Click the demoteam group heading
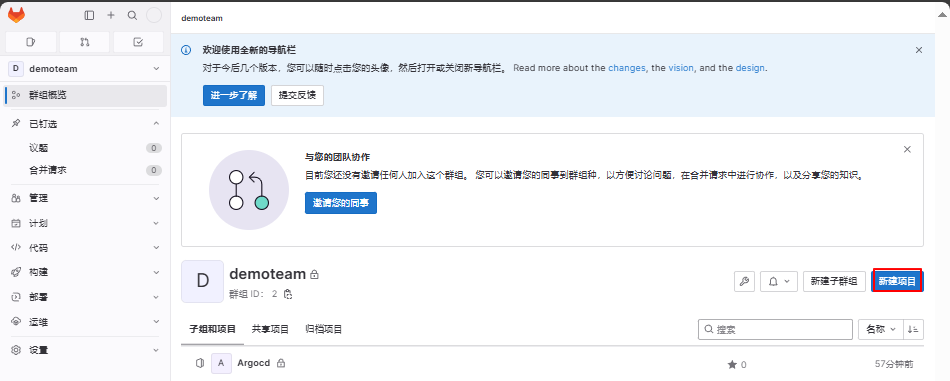Image resolution: width=950 pixels, height=381 pixels. 267,274
